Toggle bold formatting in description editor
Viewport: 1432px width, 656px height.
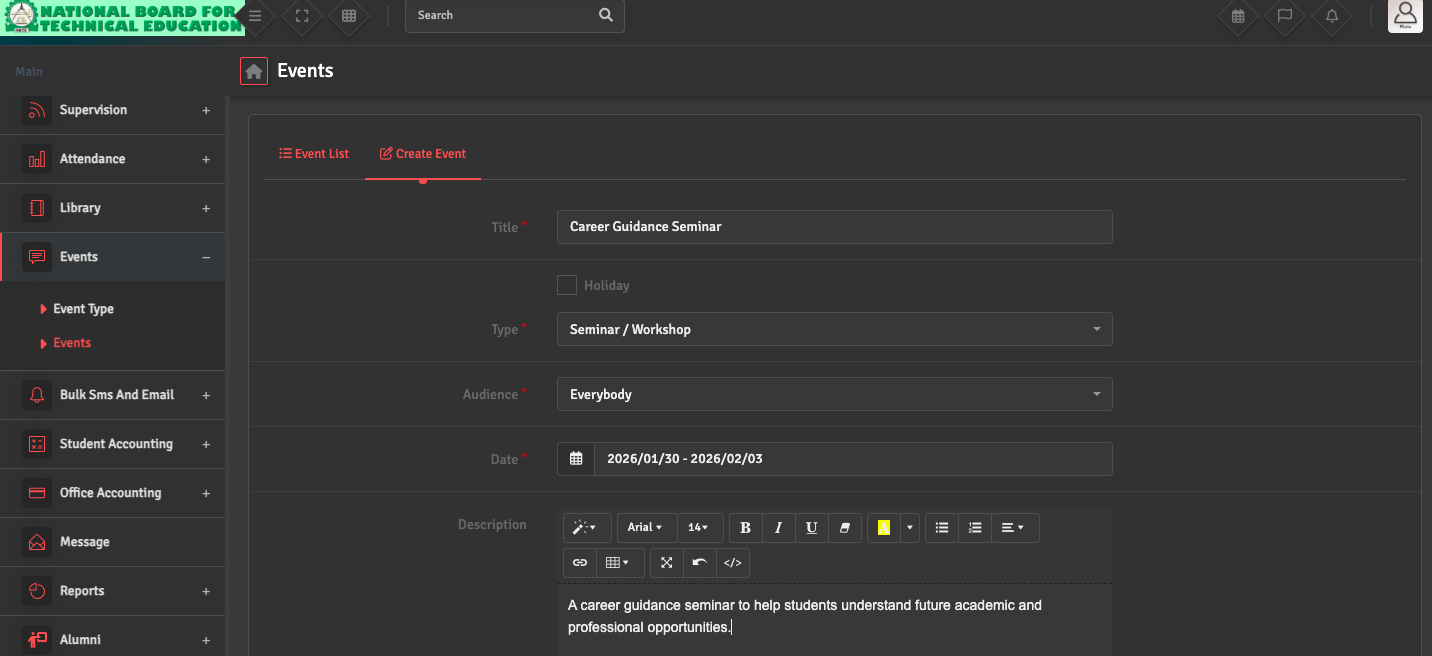pos(745,528)
